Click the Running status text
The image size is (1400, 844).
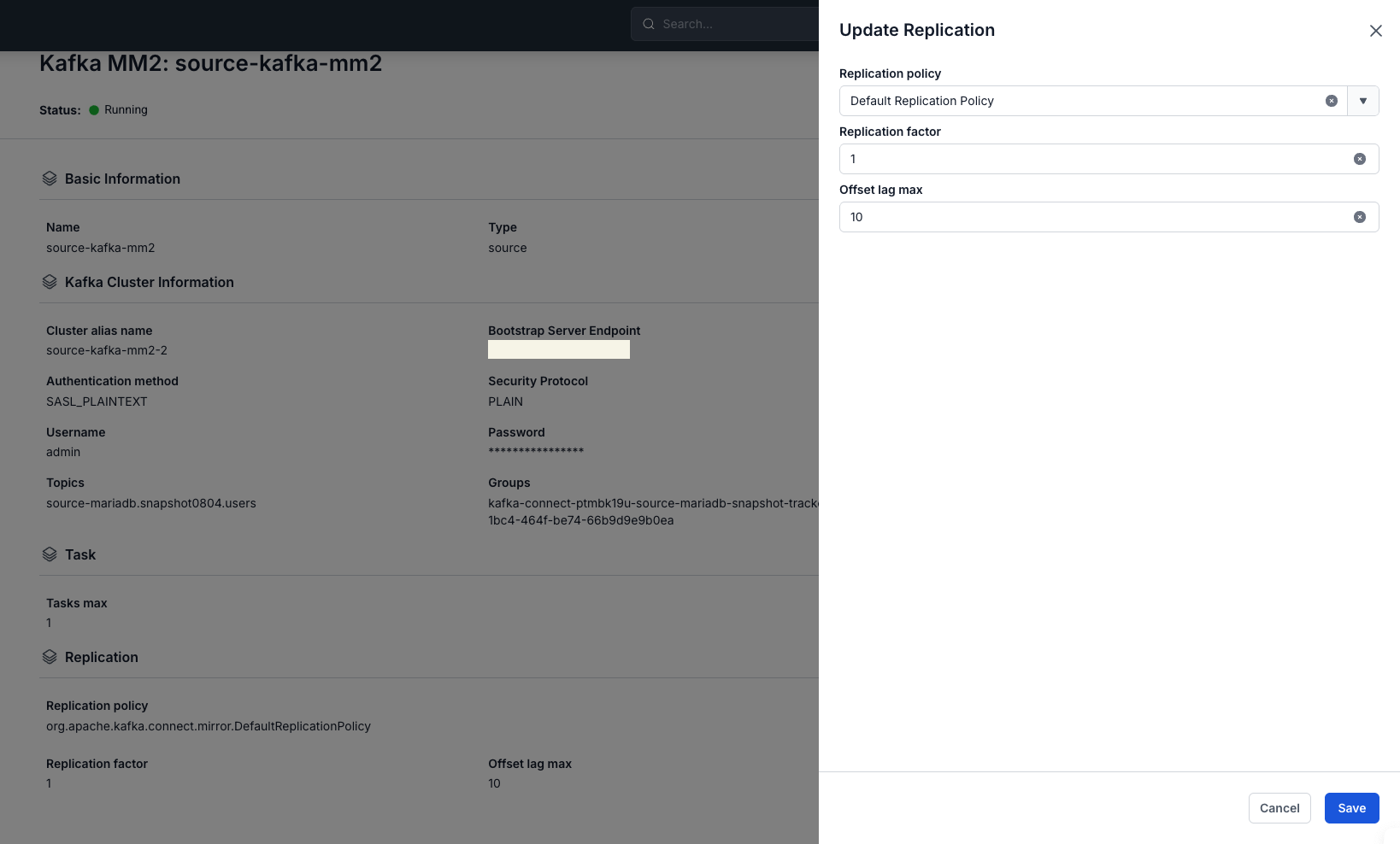[126, 109]
